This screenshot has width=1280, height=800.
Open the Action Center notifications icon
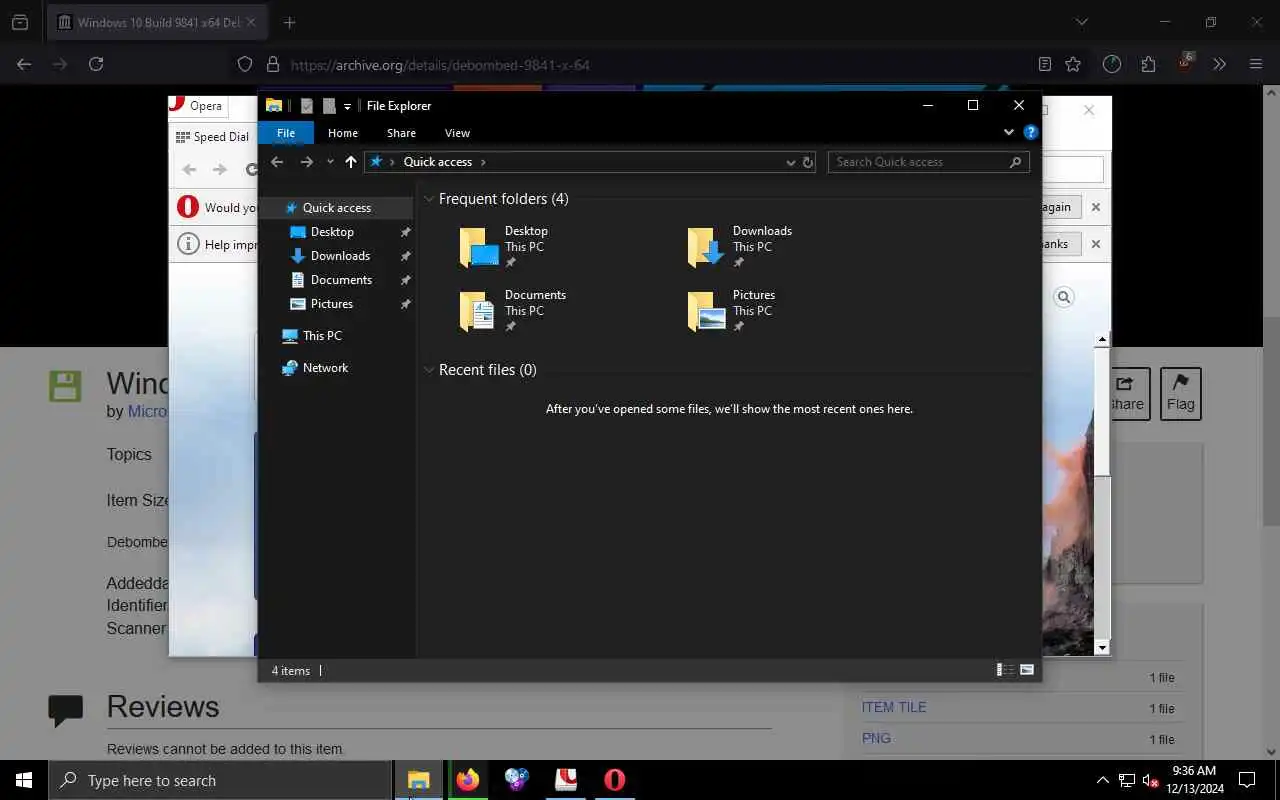coord(1247,780)
